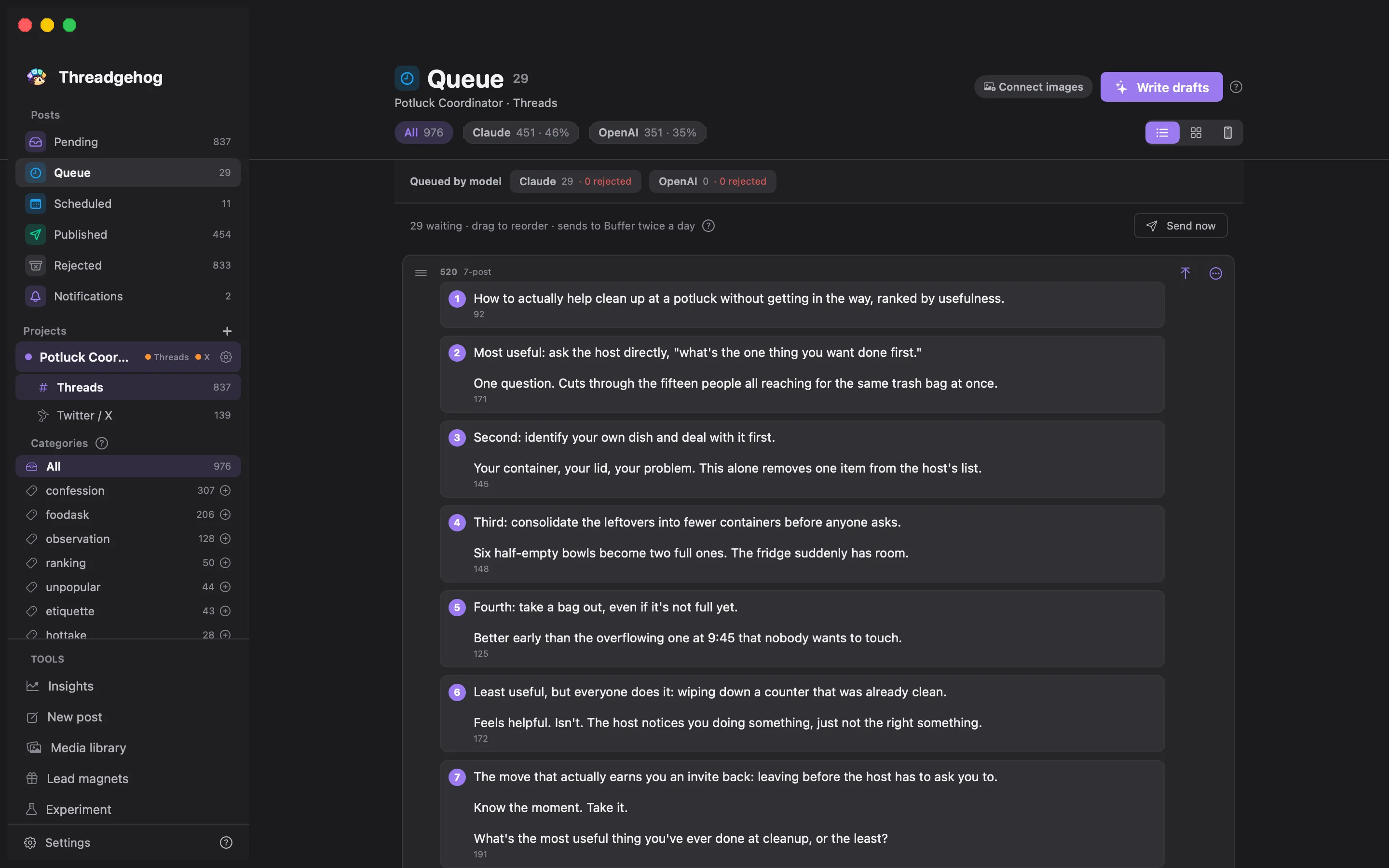Add a post to confession category
This screenshot has width=1389, height=868.
(x=226, y=490)
